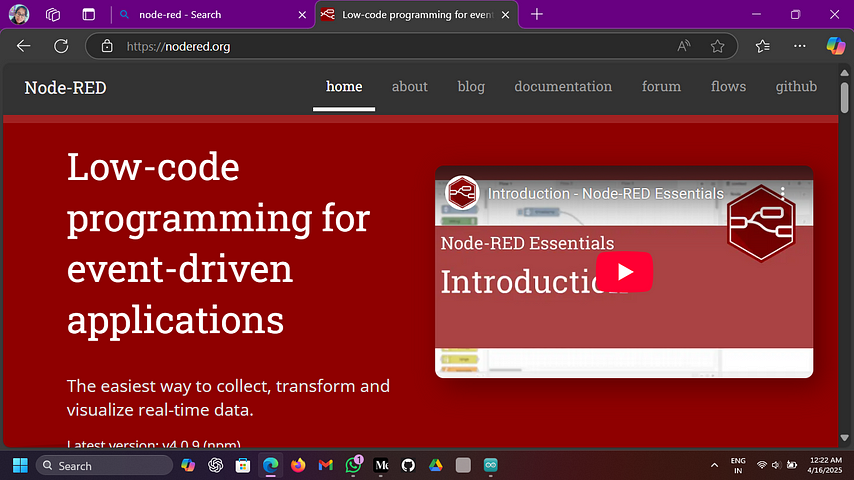
Task: Add this page to favorites
Action: [717, 46]
